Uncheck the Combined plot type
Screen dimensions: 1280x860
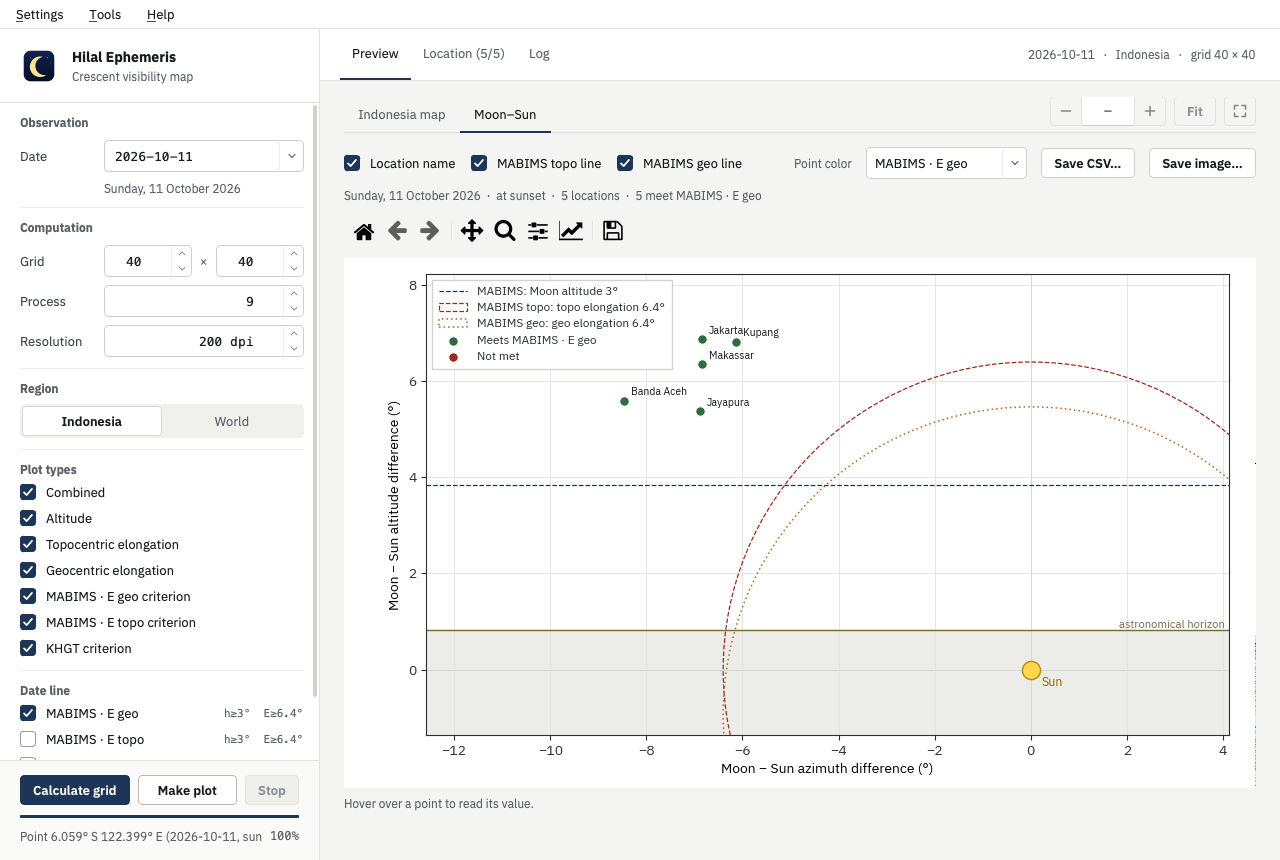[x=28, y=492]
